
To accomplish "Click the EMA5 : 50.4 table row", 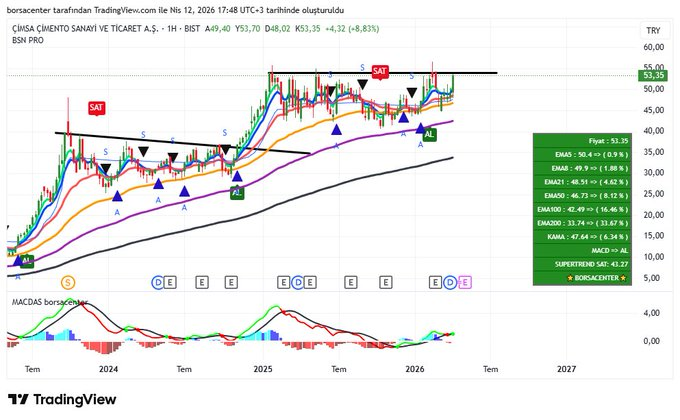I will pyautogui.click(x=582, y=154).
